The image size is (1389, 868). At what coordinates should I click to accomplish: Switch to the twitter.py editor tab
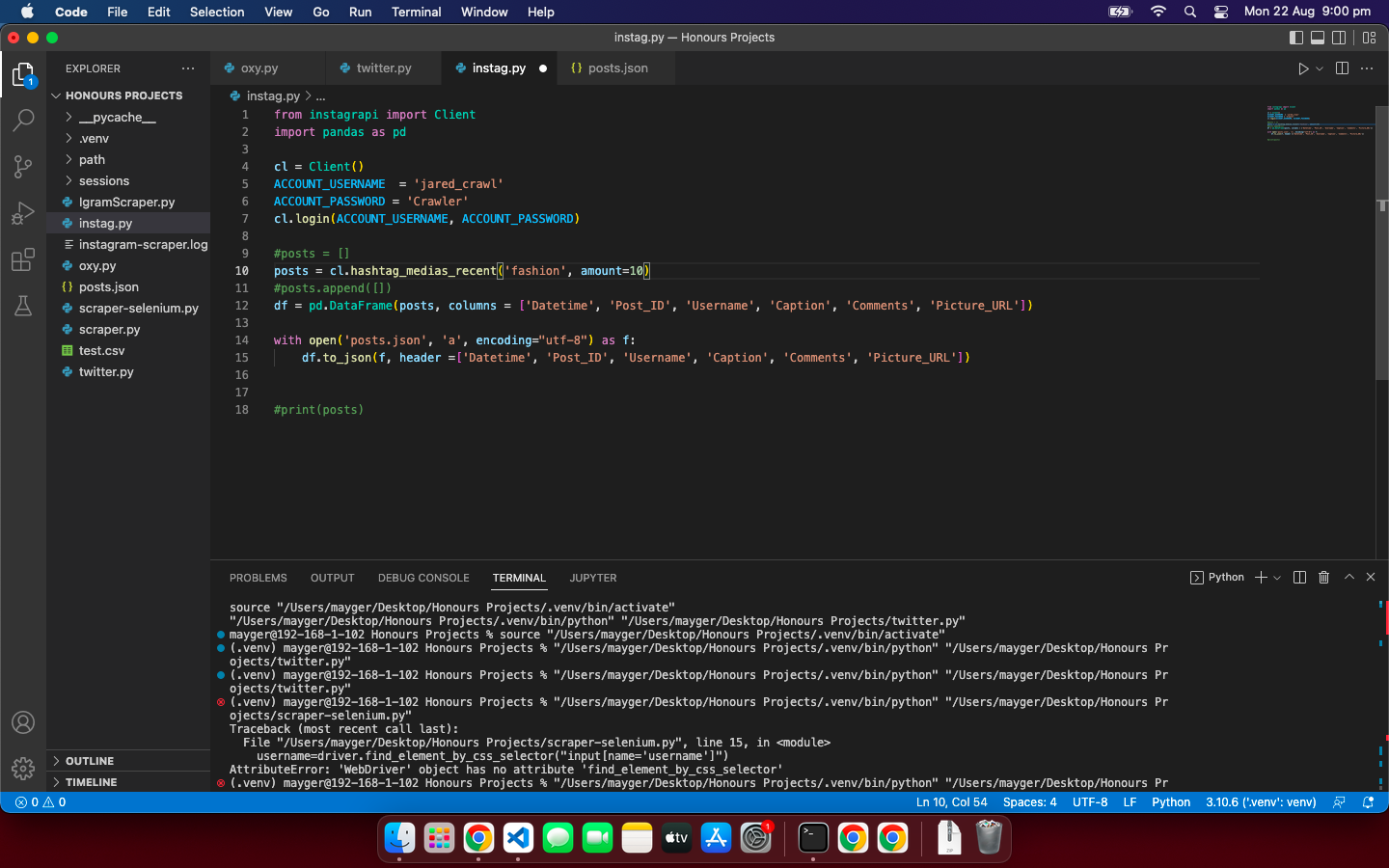point(383,68)
